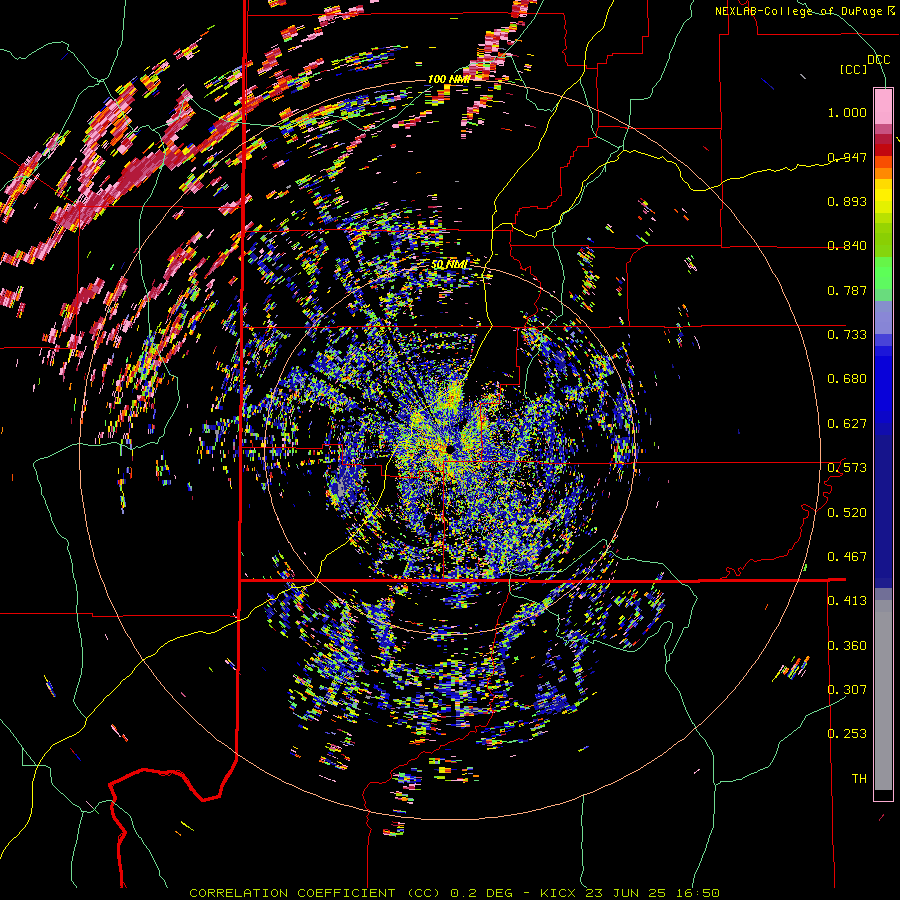Click the gray segment of the color bar
900x900 pixels.
883,695
